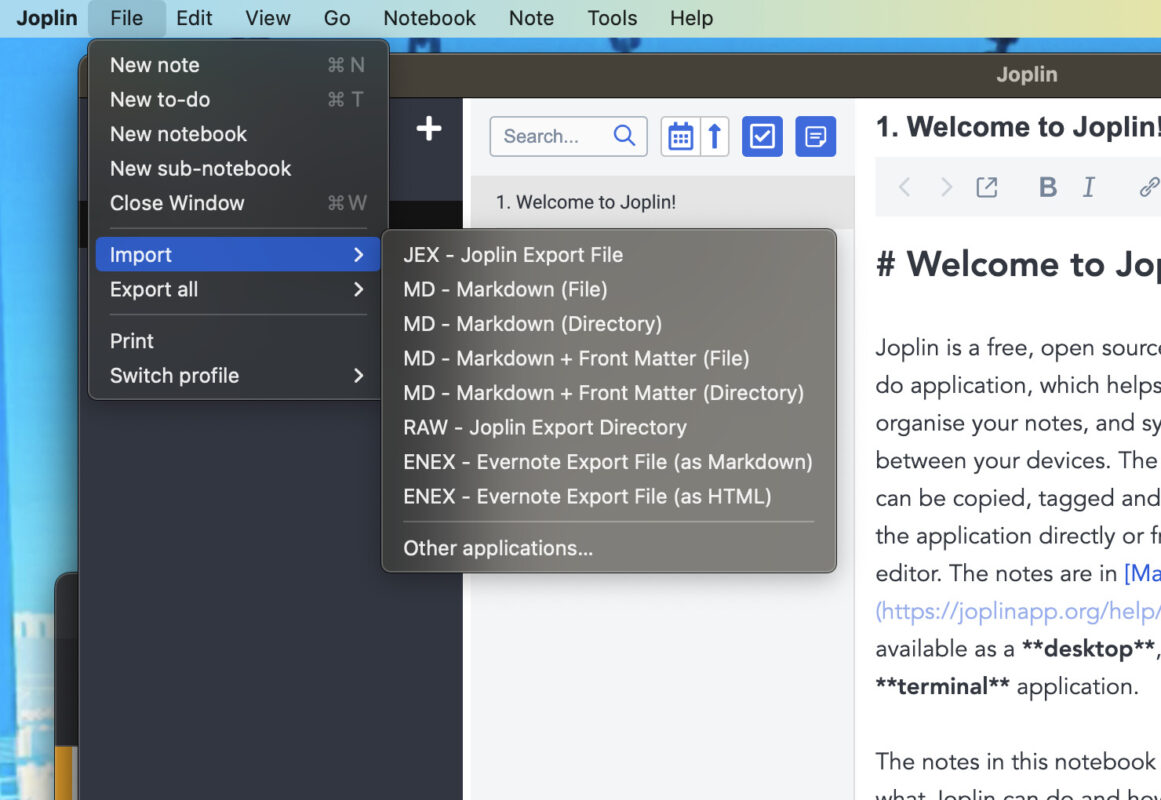Reverse sort order with the arrow icon
This screenshot has width=1161, height=800.
click(714, 137)
